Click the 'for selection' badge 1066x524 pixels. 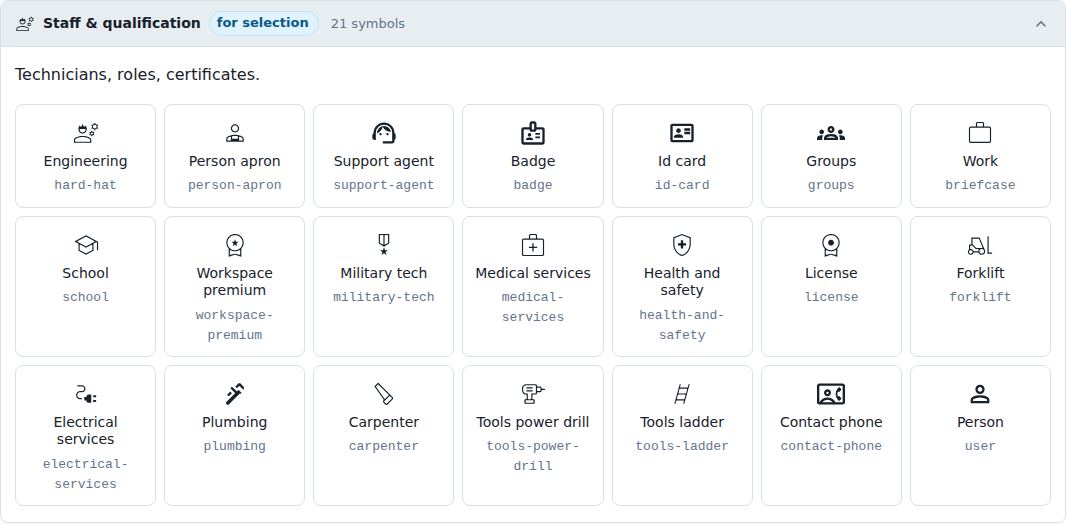tap(262, 23)
